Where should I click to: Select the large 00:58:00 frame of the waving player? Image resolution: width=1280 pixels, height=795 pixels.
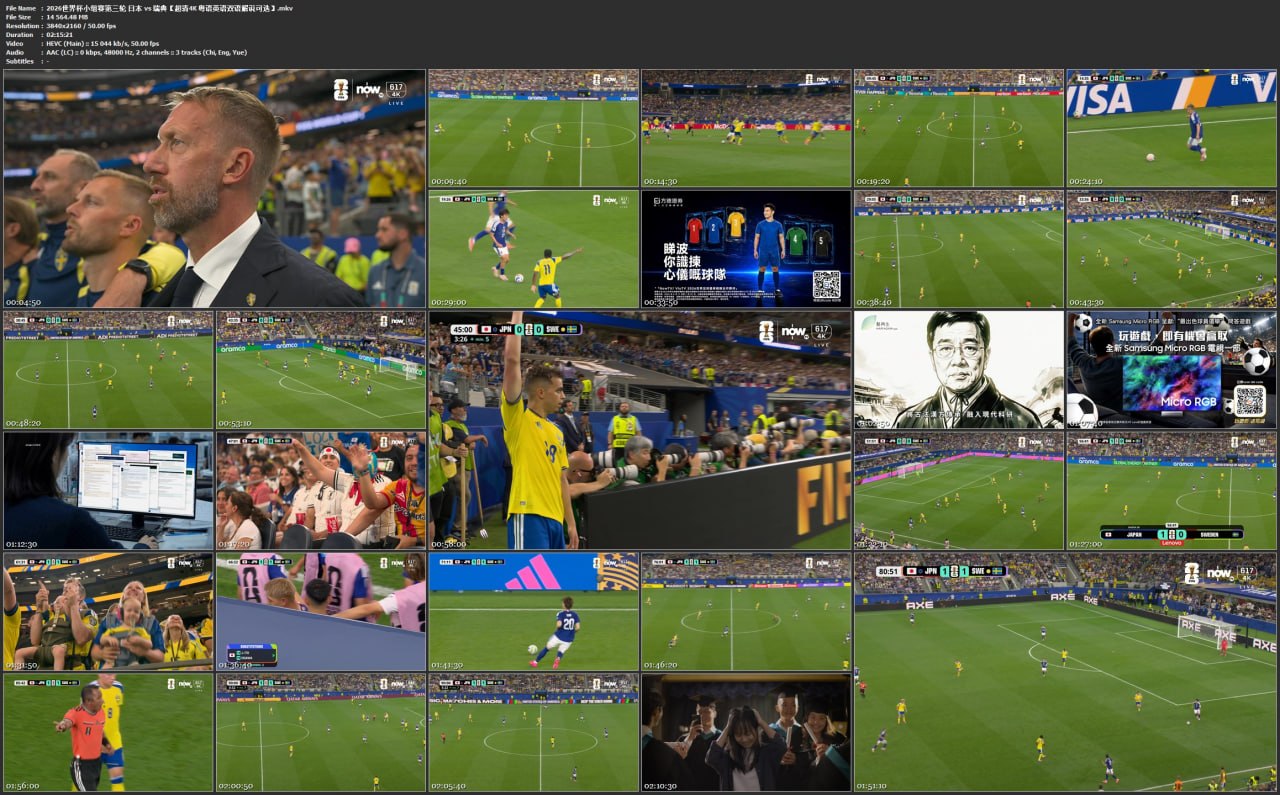640,430
